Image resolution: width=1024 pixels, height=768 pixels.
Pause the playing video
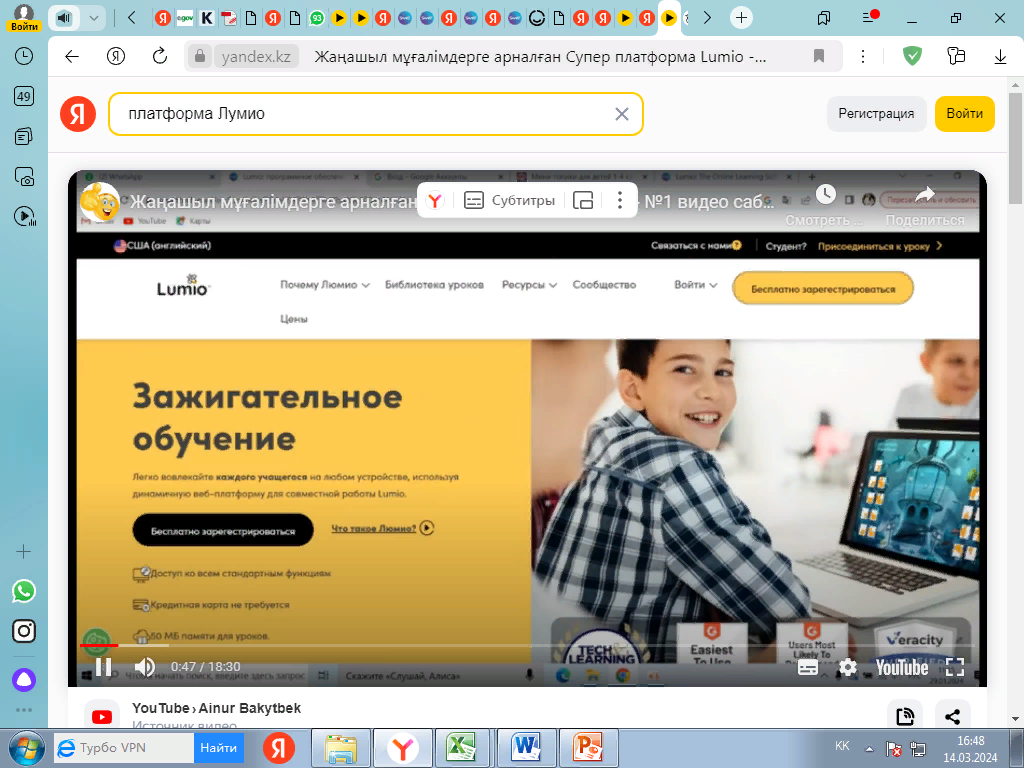coord(103,667)
